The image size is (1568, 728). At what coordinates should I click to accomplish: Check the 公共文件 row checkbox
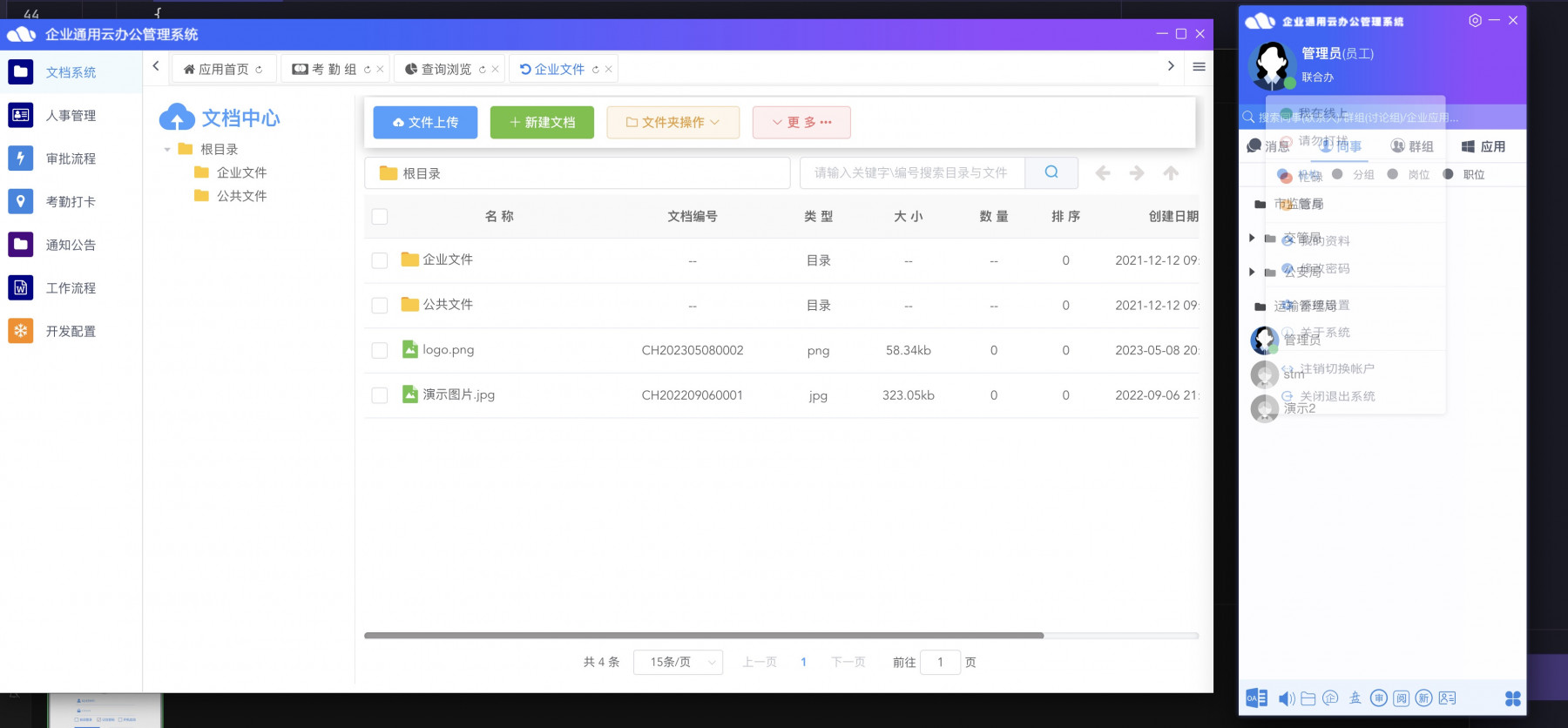[380, 306]
